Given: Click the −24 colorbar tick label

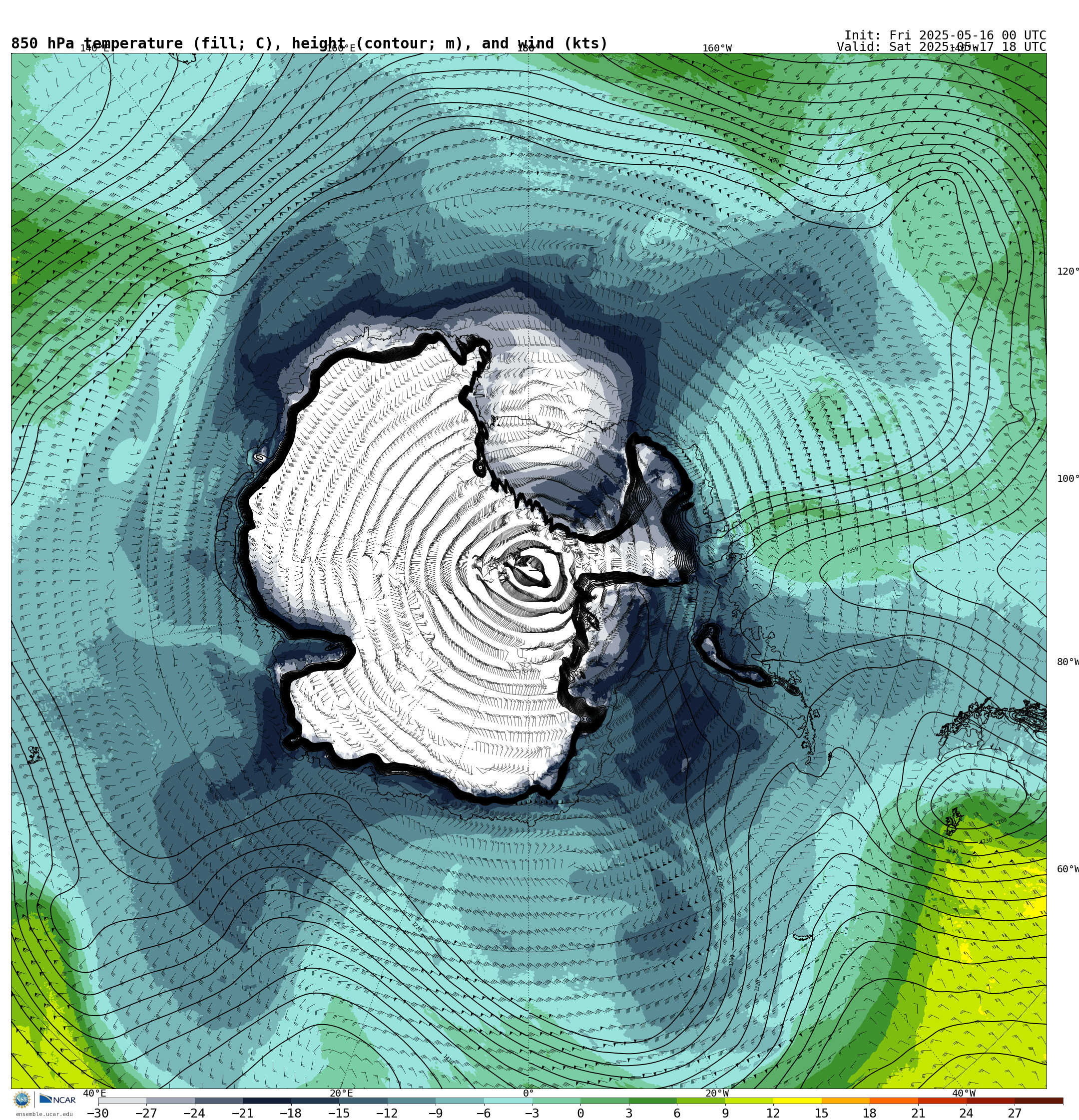Looking at the screenshot, I should click(194, 1113).
